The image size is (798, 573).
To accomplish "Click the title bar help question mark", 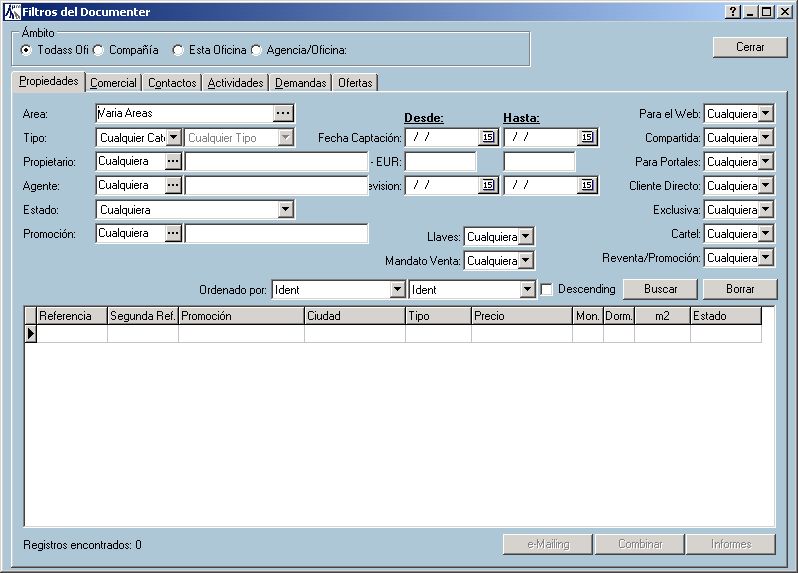I will pyautogui.click(x=732, y=12).
